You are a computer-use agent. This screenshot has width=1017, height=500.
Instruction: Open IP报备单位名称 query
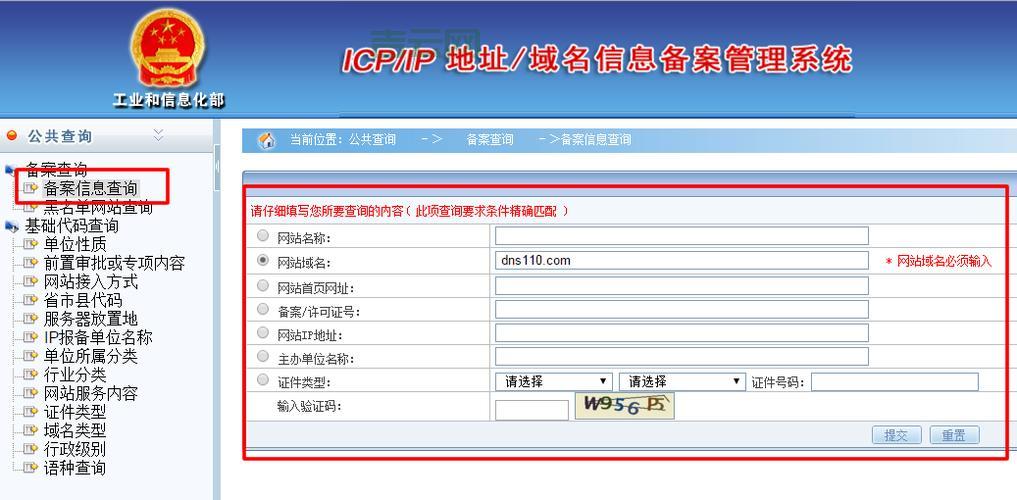(x=98, y=337)
